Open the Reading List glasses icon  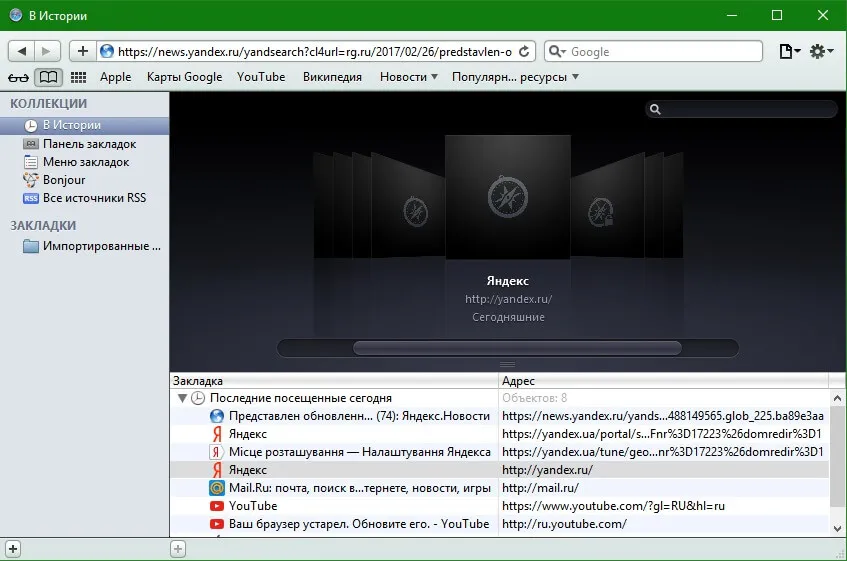pos(18,78)
